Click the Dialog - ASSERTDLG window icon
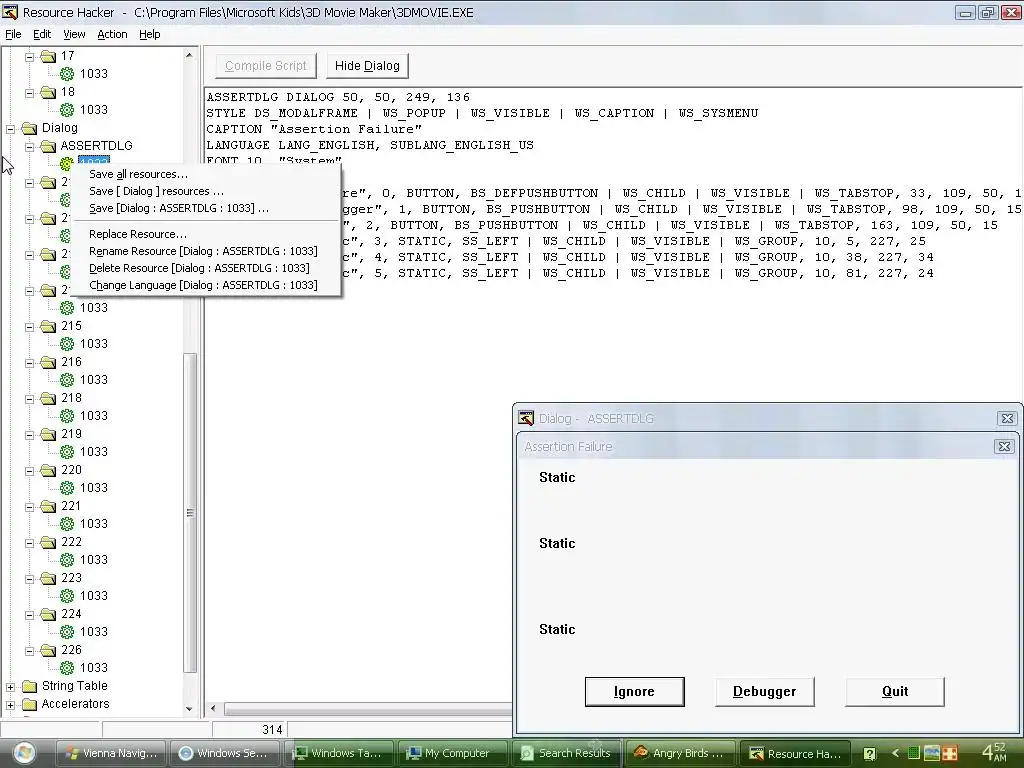This screenshot has width=1024, height=768. 526,418
